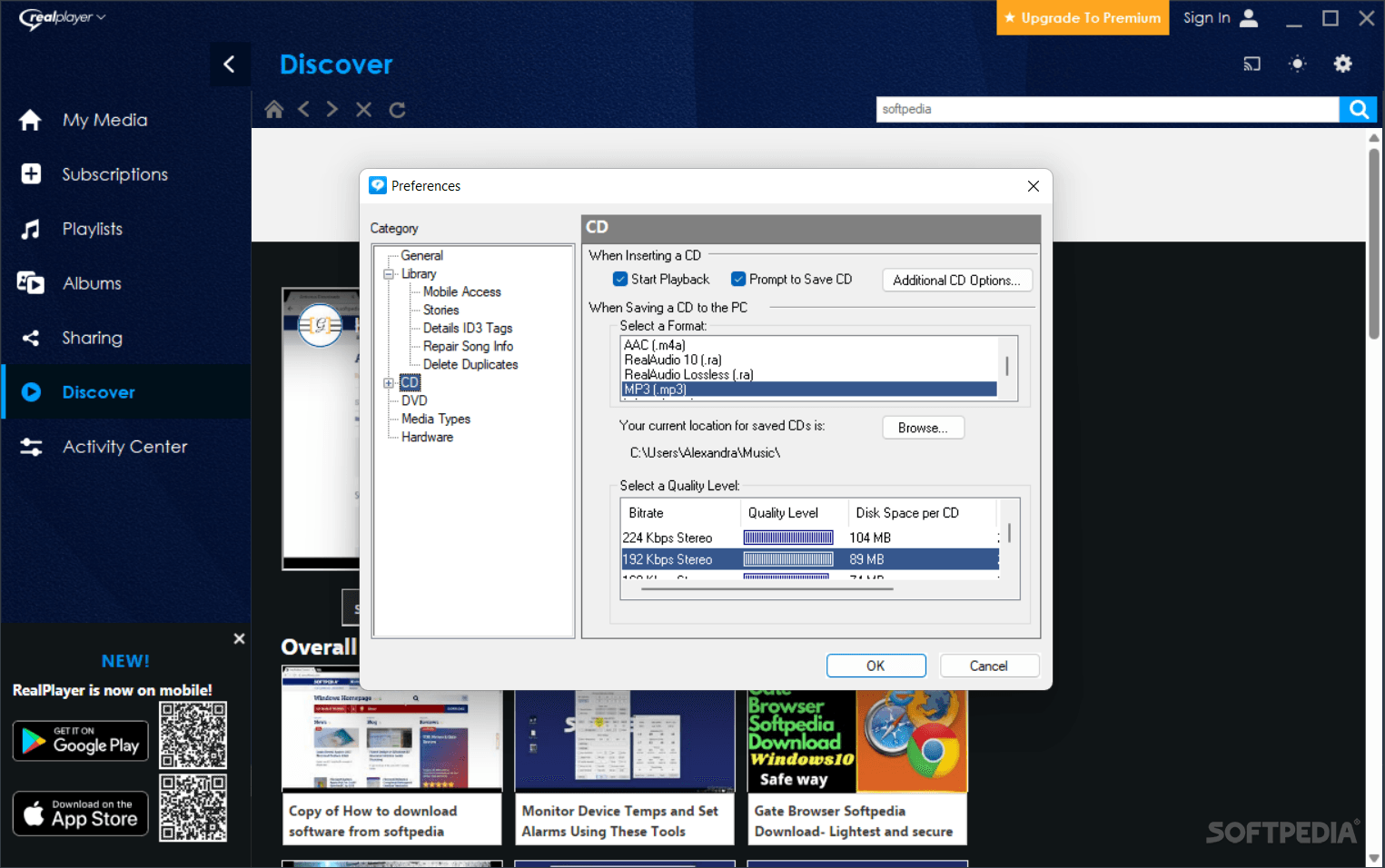Collapse the Library tree node
This screenshot has width=1385, height=868.
(x=389, y=274)
